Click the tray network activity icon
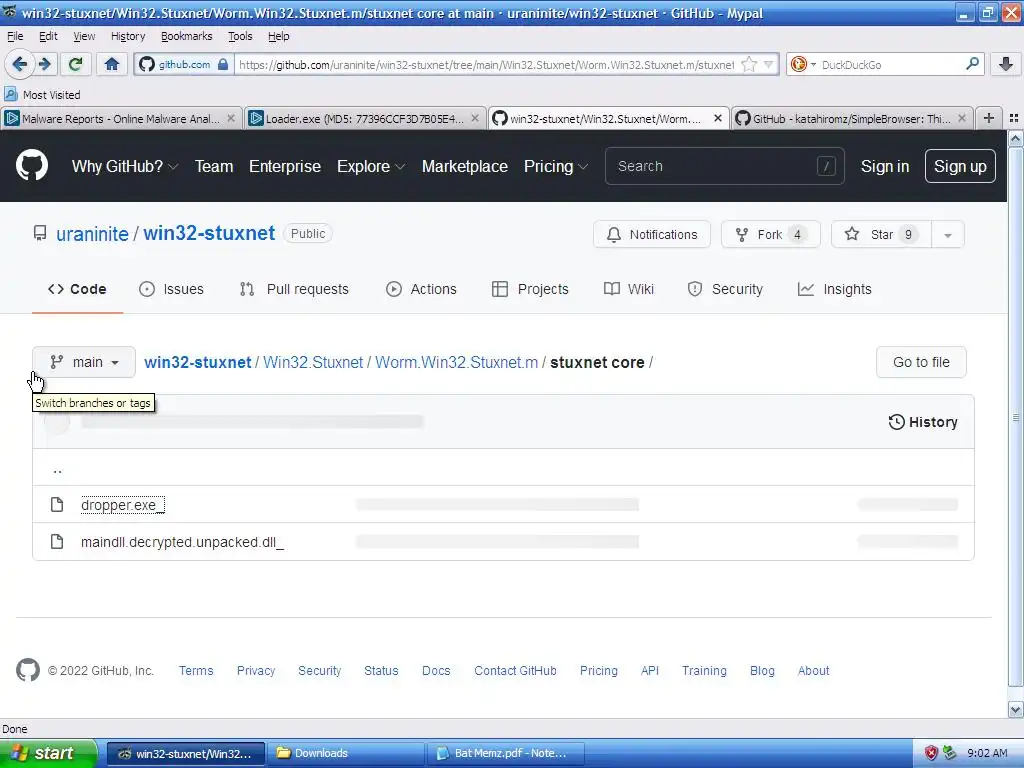Viewport: 1024px width, 768px height. coord(950,753)
